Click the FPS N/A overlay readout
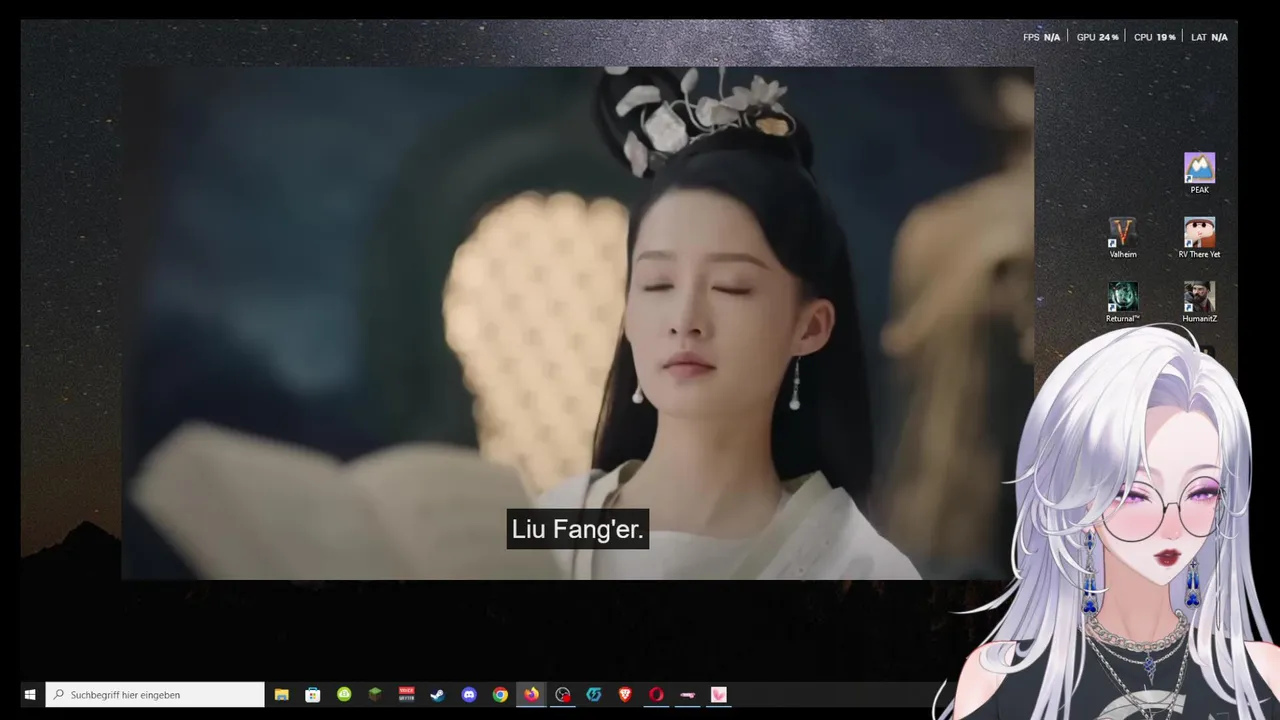This screenshot has height=720, width=1280. [x=1041, y=37]
